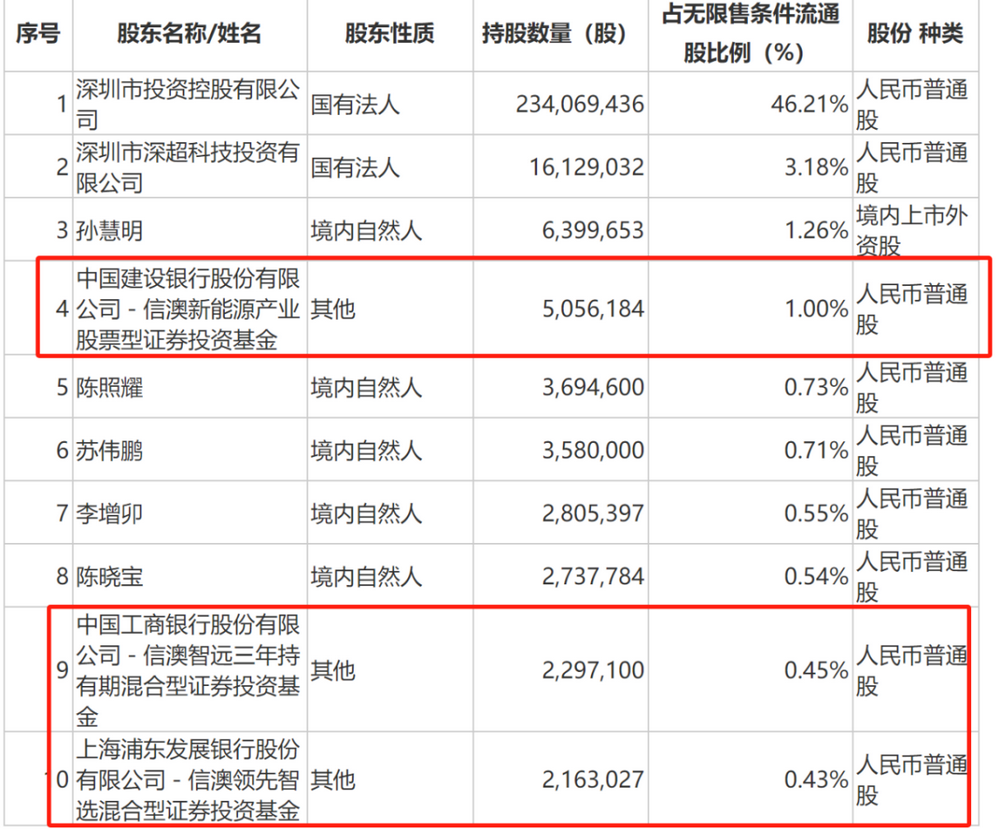1000x829 pixels.
Task: Select 信澳领先智选混合型 fund cell
Action: (x=188, y=780)
